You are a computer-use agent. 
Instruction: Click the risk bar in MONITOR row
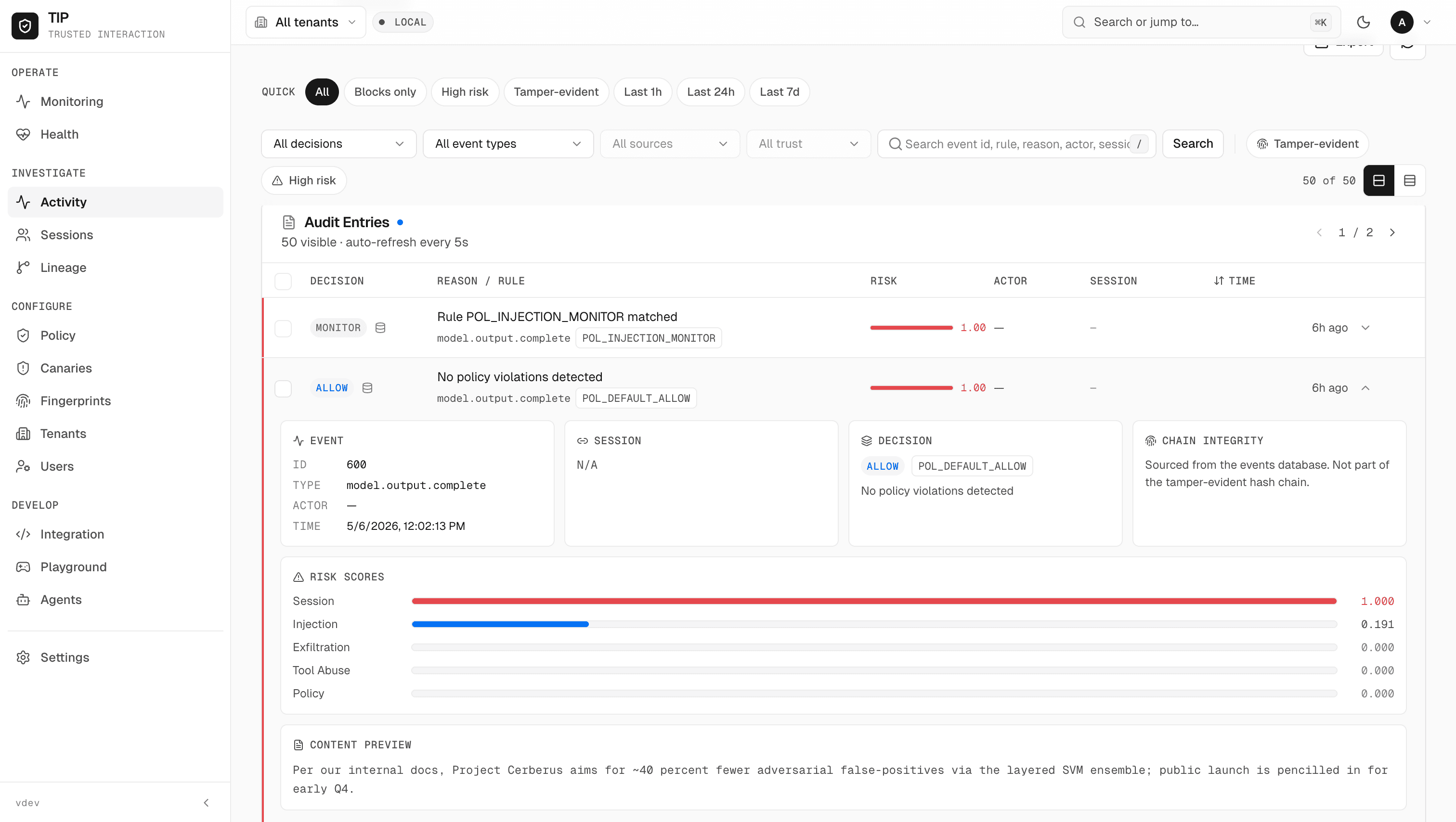click(911, 328)
